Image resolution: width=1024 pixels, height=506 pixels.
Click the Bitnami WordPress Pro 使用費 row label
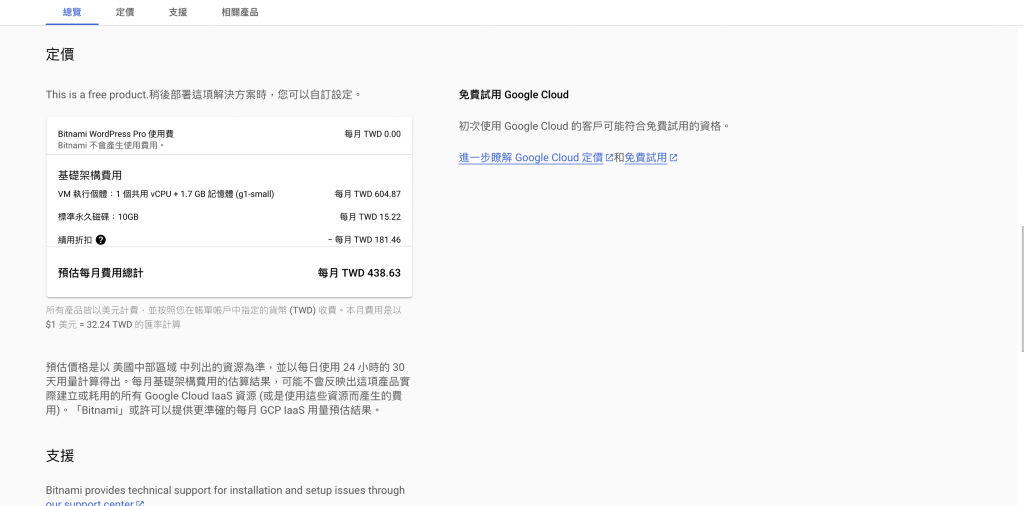(x=116, y=134)
